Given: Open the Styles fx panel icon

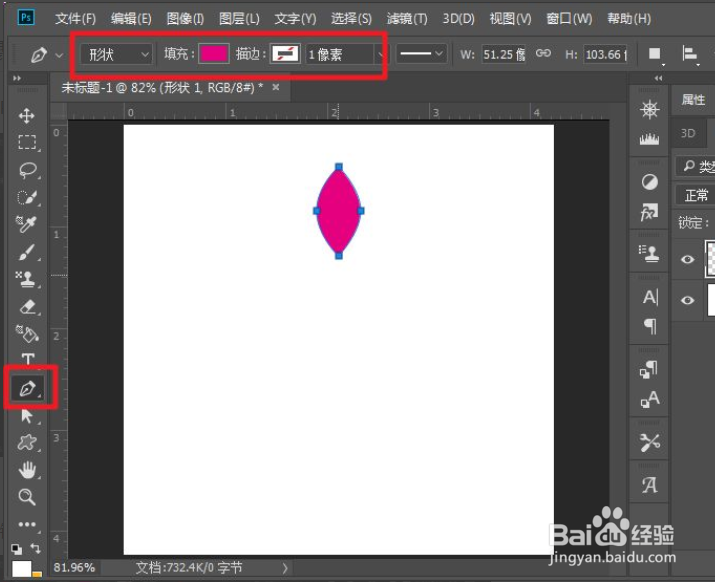Looking at the screenshot, I should 649,212.
